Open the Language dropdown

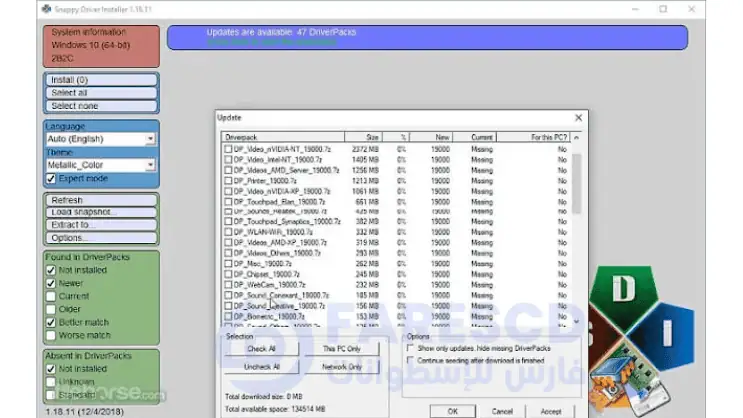tap(100, 139)
